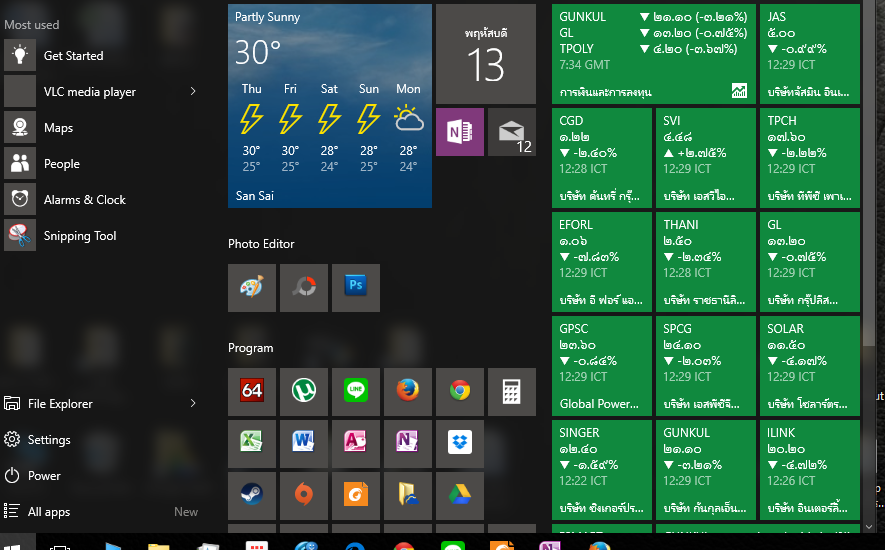
Task: Open the small GUNKUL tile beside SINGER
Action: point(706,470)
